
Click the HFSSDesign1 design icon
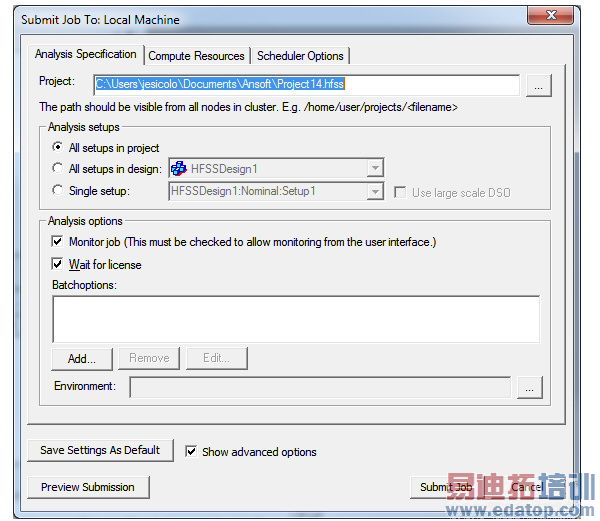[x=179, y=168]
